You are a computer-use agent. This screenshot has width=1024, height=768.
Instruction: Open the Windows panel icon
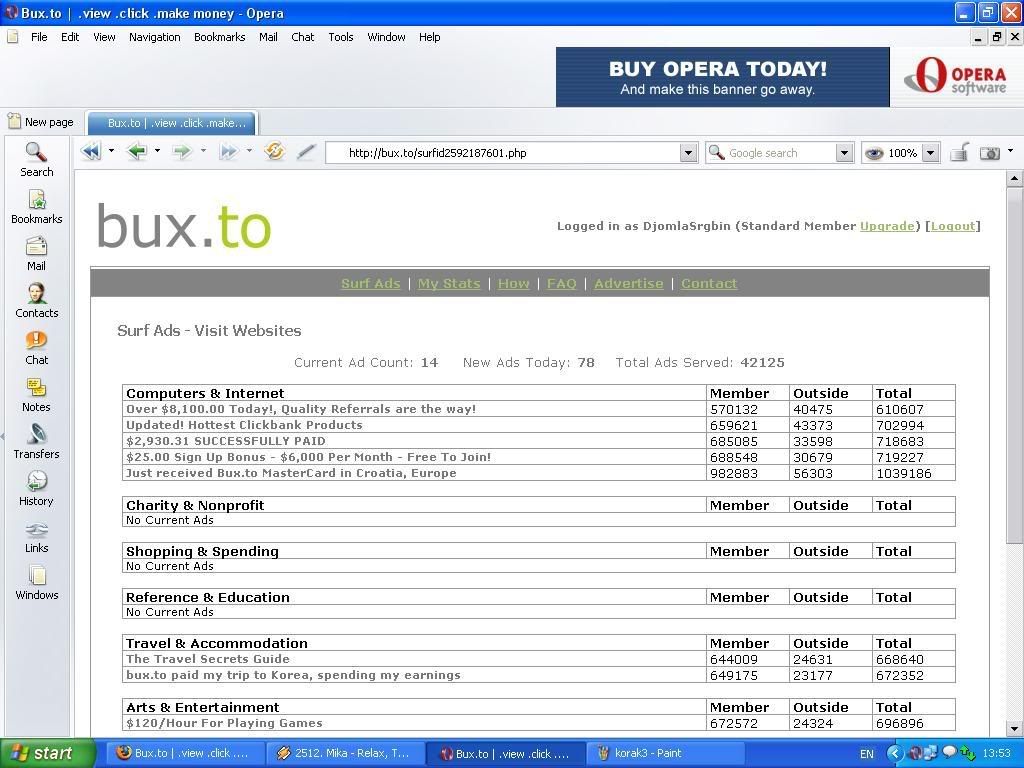pos(36,583)
